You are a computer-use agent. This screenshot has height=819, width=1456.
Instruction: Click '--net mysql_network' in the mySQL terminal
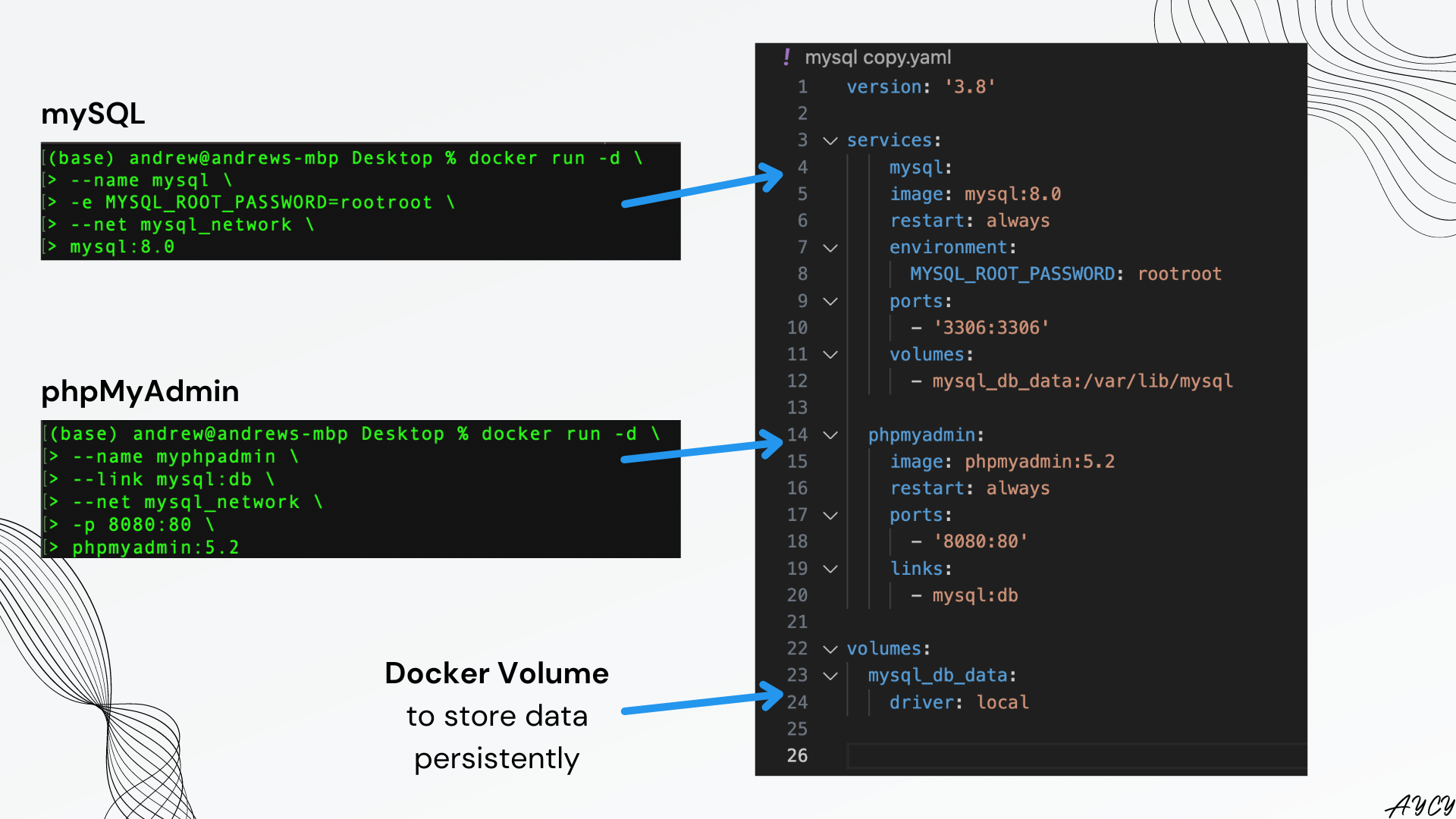(x=181, y=225)
